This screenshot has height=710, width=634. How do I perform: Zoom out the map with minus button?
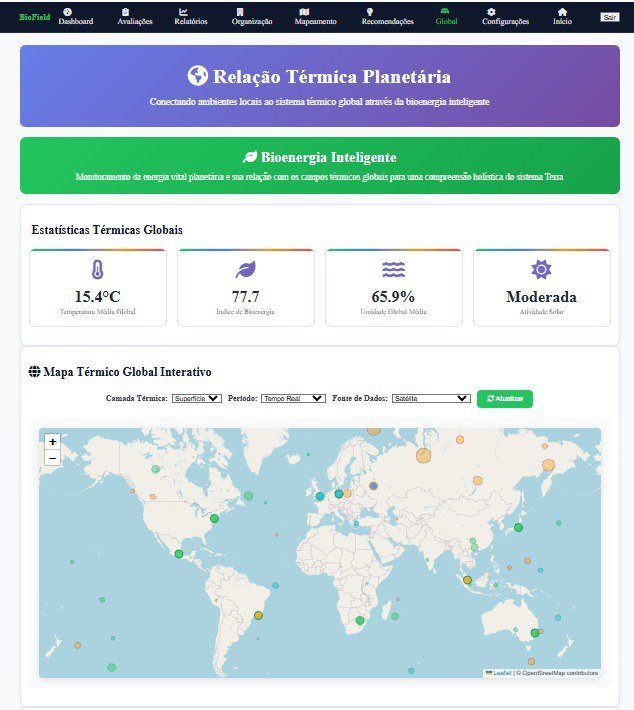point(53,457)
